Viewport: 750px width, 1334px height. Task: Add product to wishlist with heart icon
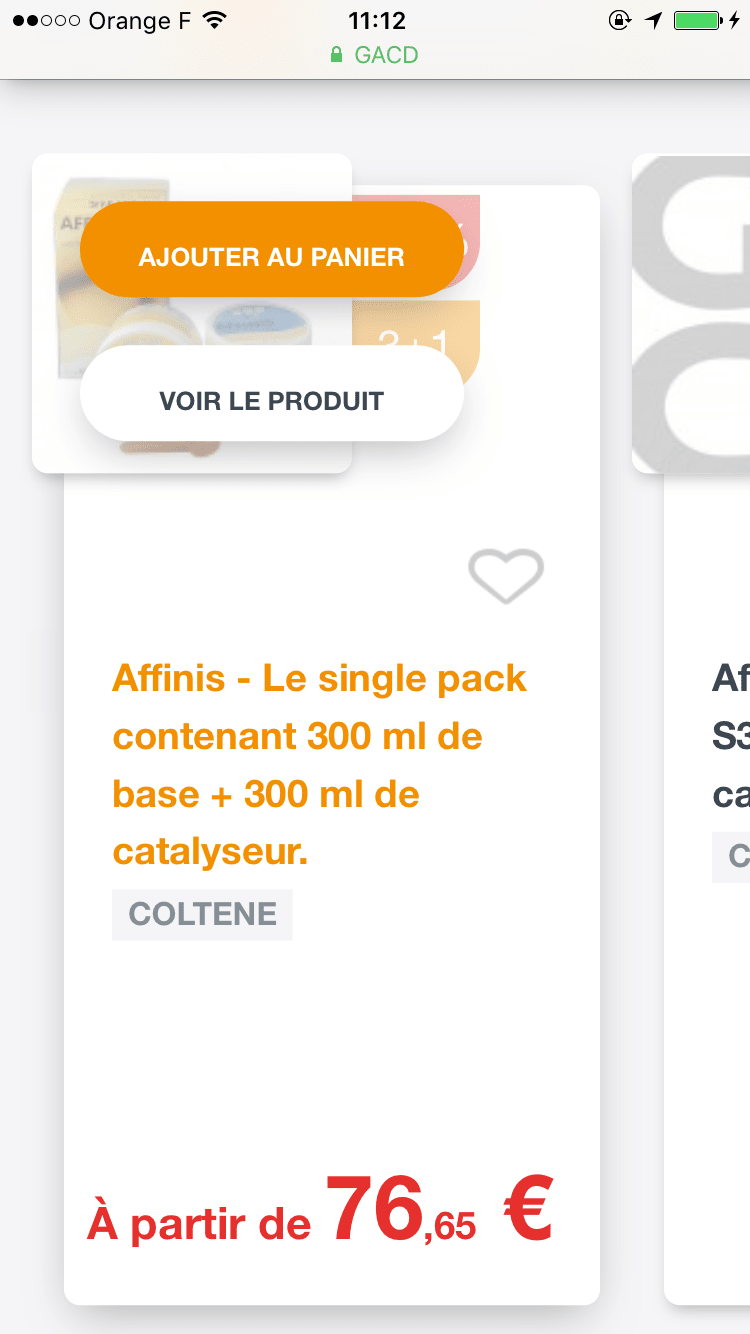pos(506,576)
